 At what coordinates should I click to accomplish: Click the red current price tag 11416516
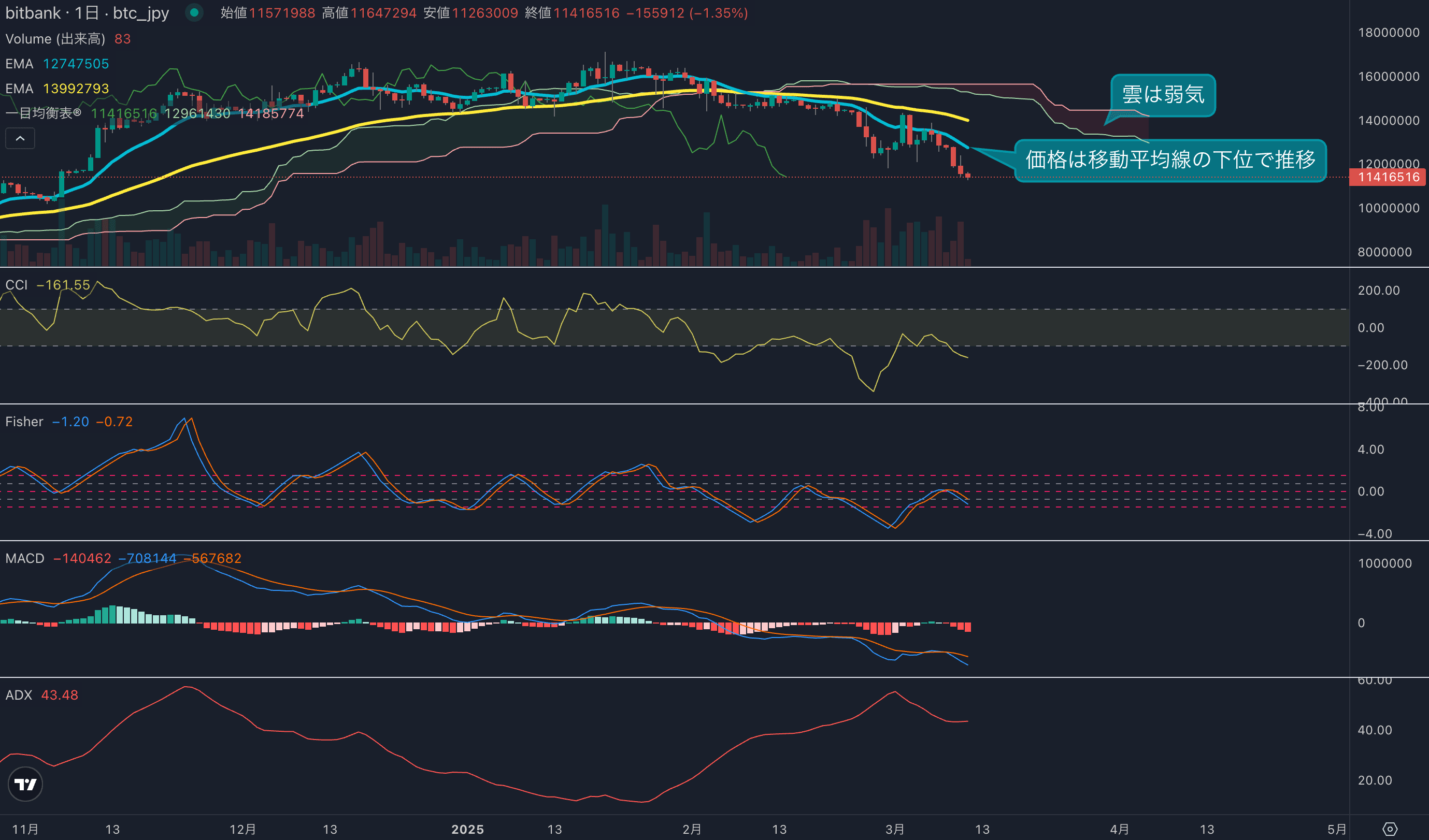[1388, 177]
